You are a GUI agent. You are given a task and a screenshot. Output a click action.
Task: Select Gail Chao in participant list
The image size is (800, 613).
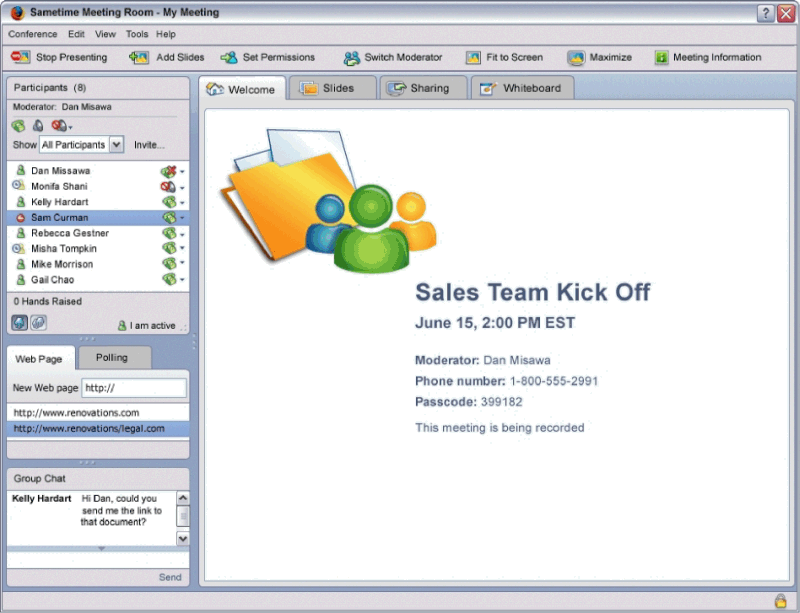pyautogui.click(x=98, y=280)
